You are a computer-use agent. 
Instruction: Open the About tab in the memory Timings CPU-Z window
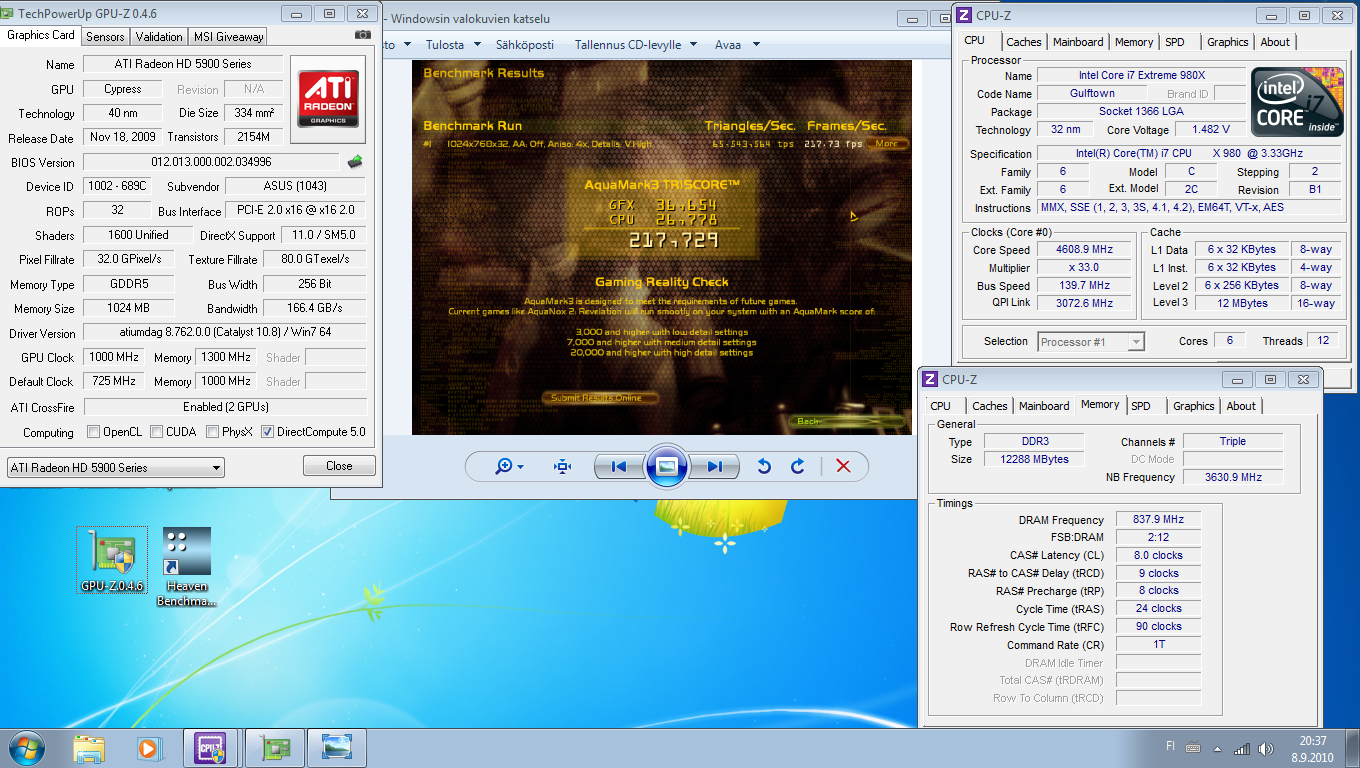[x=1241, y=406]
